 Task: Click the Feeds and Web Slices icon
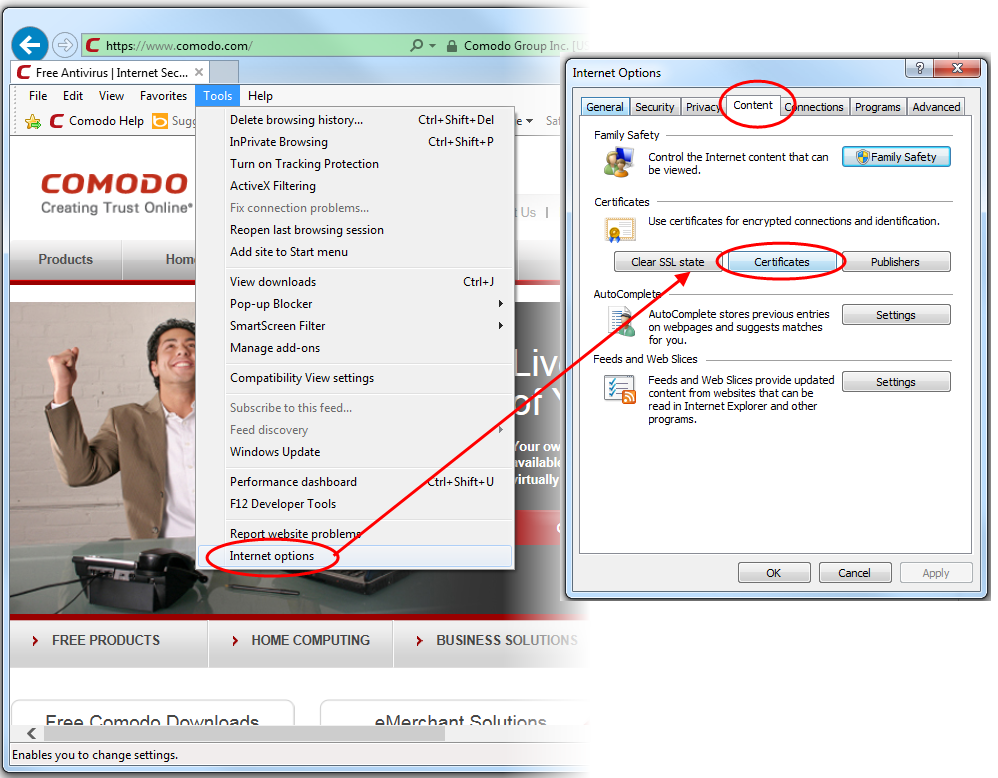pos(620,390)
